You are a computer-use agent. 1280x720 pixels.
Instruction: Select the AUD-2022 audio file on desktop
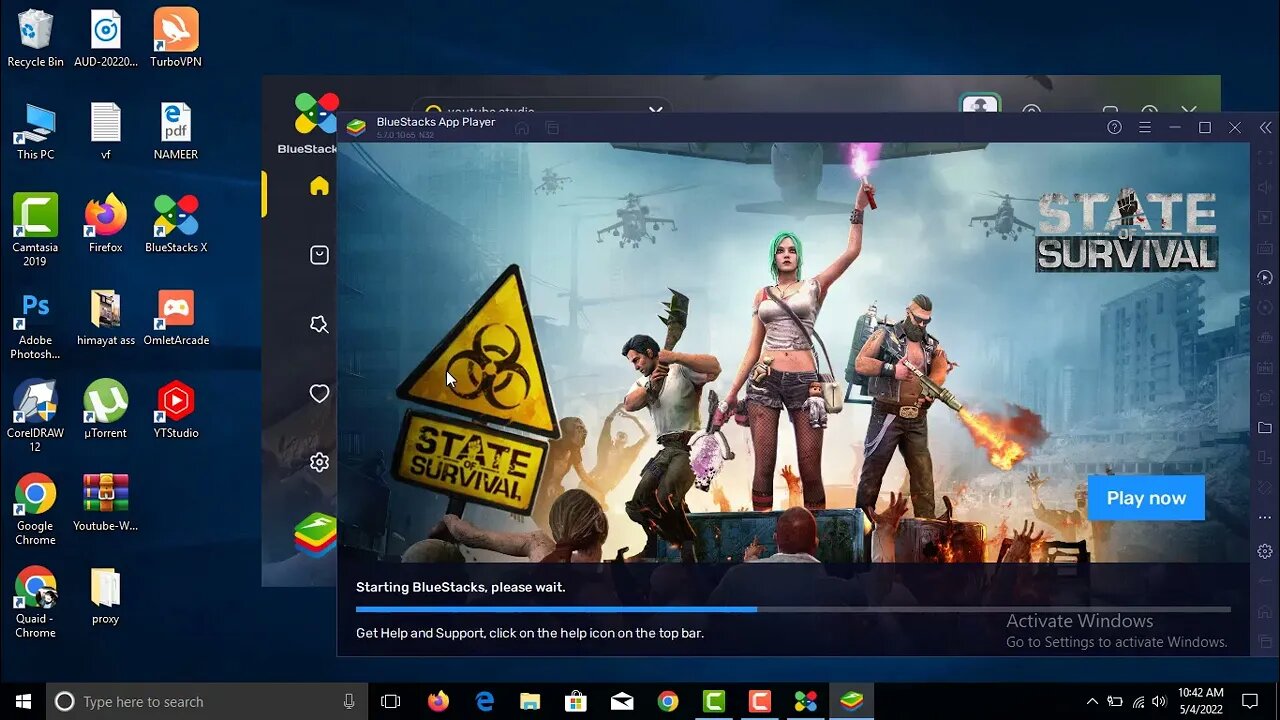pyautogui.click(x=105, y=40)
